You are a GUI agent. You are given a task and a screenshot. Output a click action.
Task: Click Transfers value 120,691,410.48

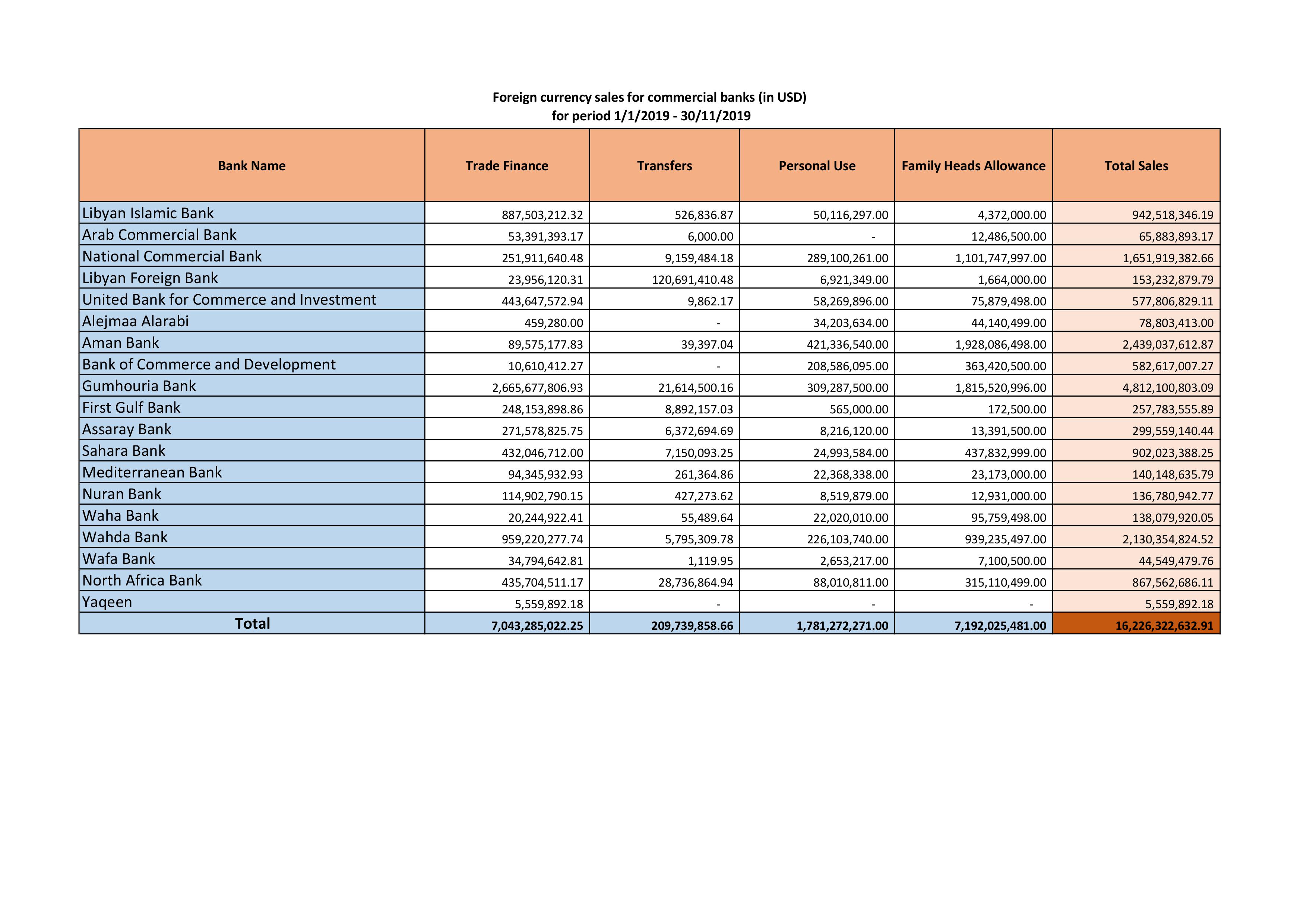click(x=693, y=280)
